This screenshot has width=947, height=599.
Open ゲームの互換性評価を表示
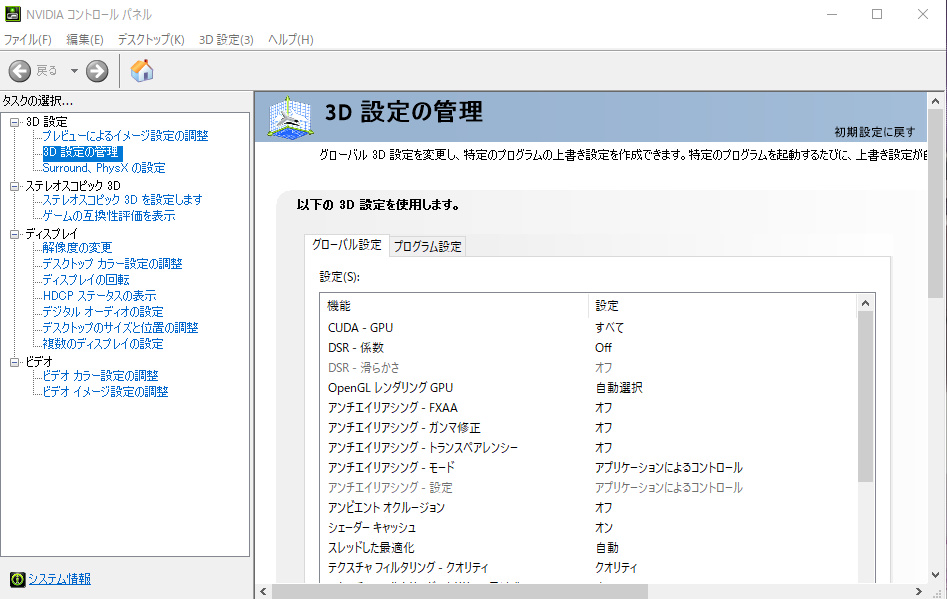109,216
